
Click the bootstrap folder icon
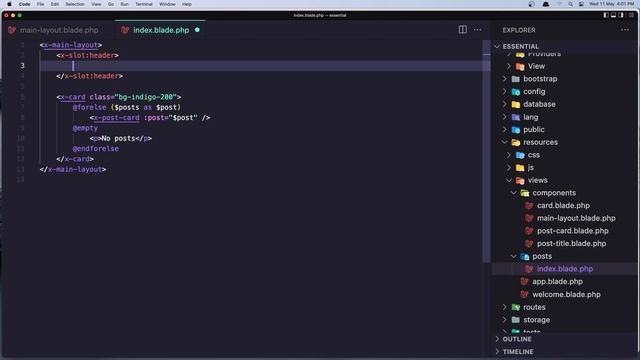point(516,79)
